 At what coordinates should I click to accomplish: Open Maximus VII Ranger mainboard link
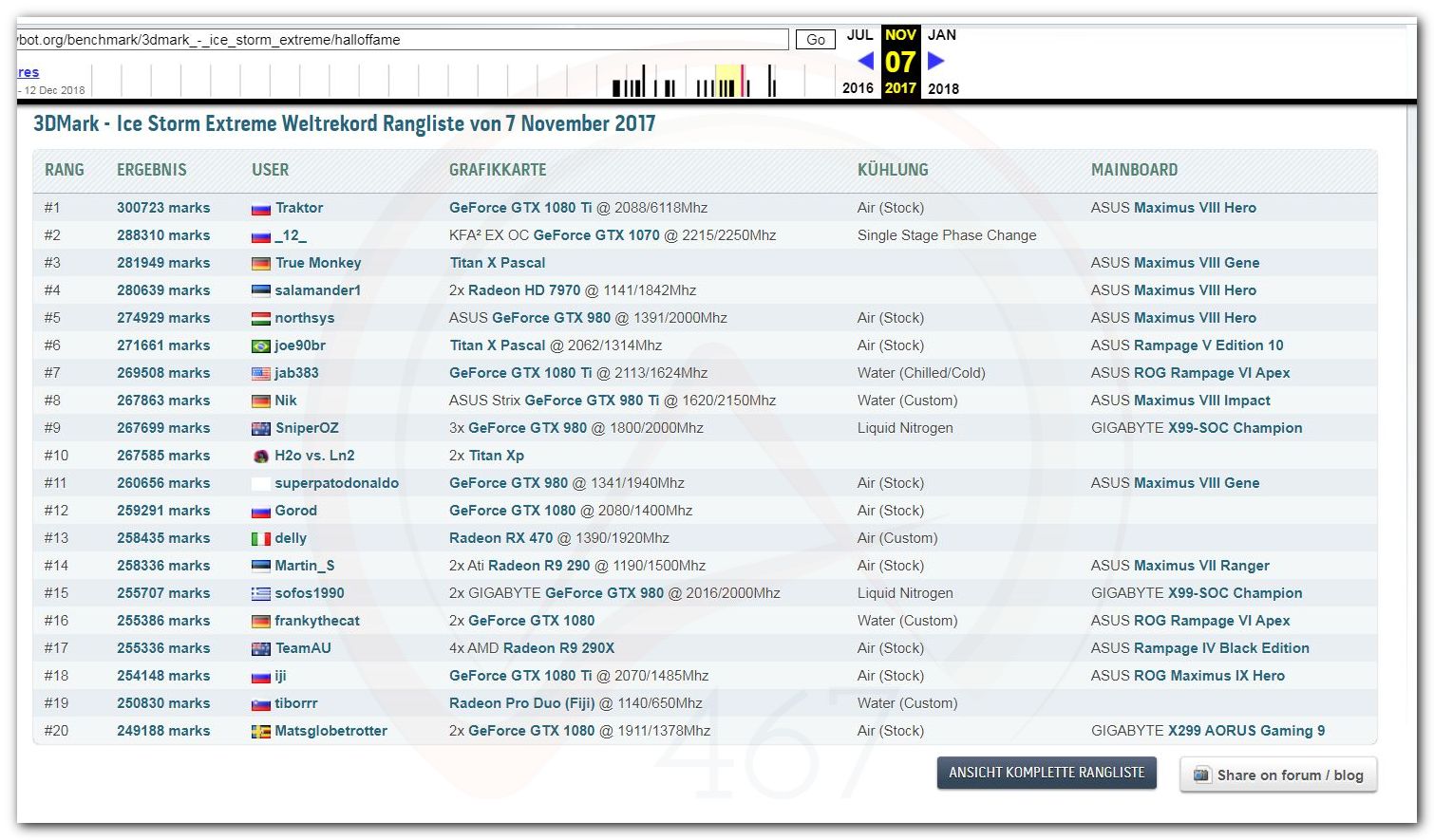point(1201,566)
